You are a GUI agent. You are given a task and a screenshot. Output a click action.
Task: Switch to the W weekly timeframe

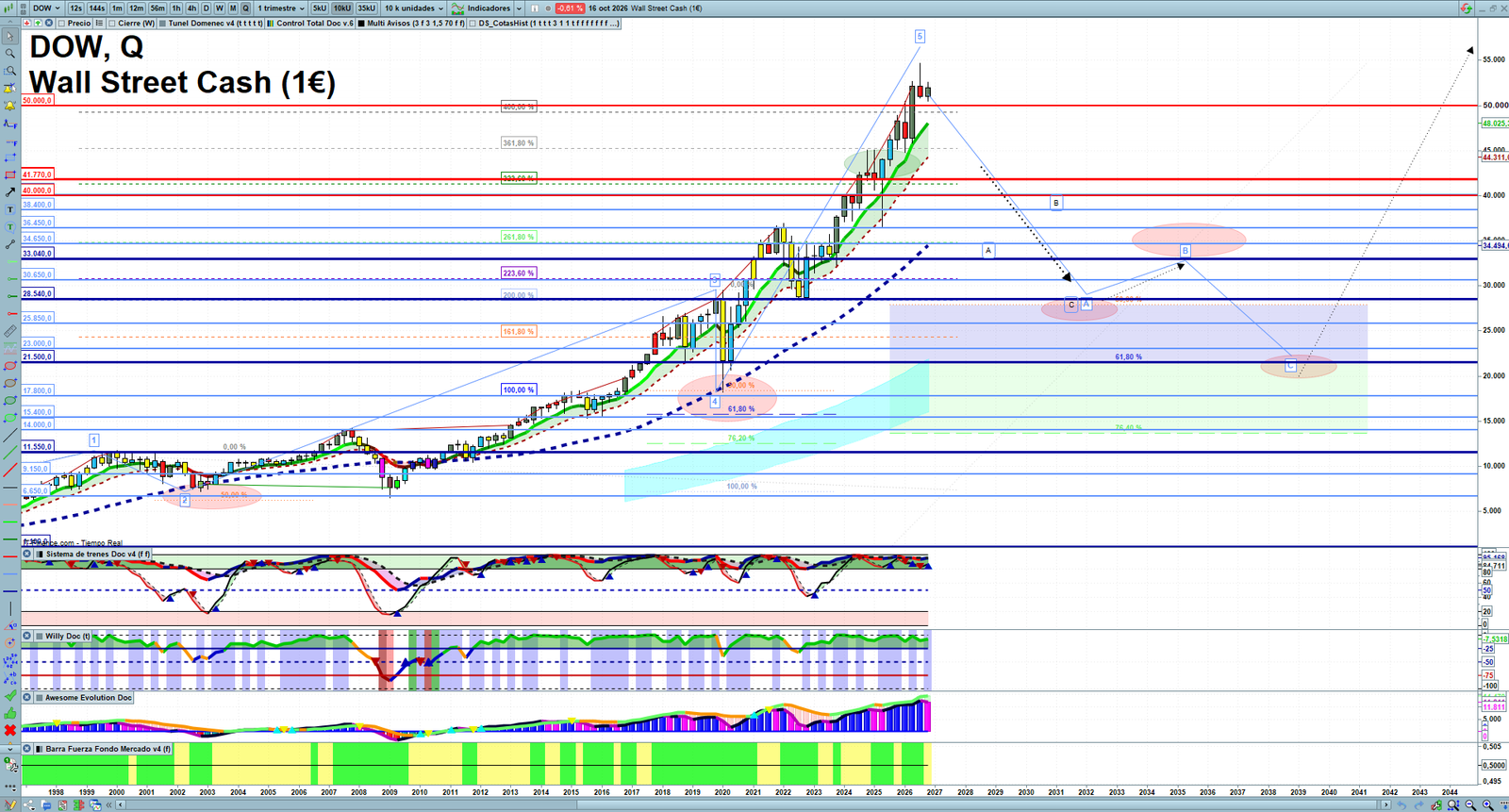coord(220,8)
